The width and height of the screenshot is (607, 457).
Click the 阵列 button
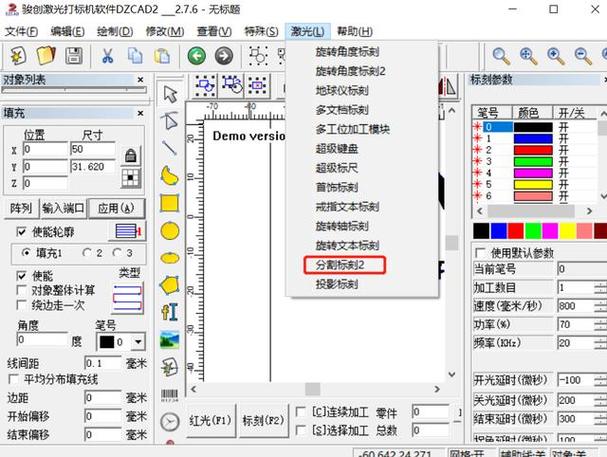[x=21, y=209]
